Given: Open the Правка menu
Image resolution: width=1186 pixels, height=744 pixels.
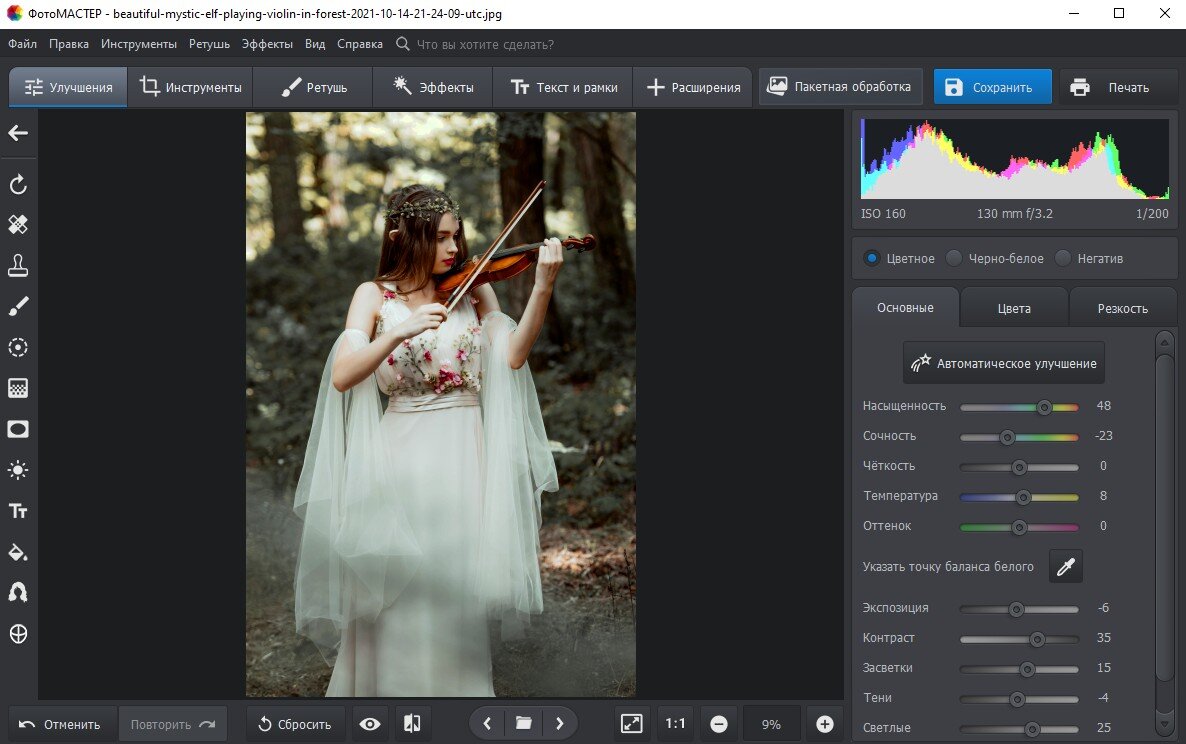Looking at the screenshot, I should (69, 44).
